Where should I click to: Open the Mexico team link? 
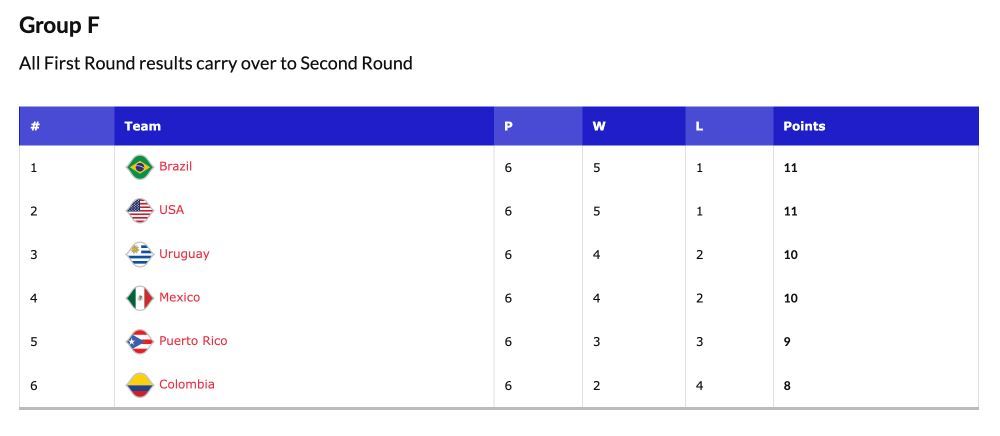[179, 297]
